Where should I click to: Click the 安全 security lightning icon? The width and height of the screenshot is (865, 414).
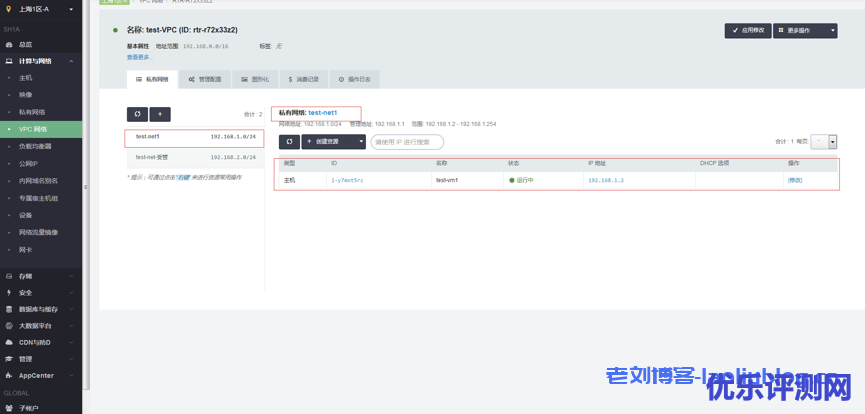click(9, 293)
